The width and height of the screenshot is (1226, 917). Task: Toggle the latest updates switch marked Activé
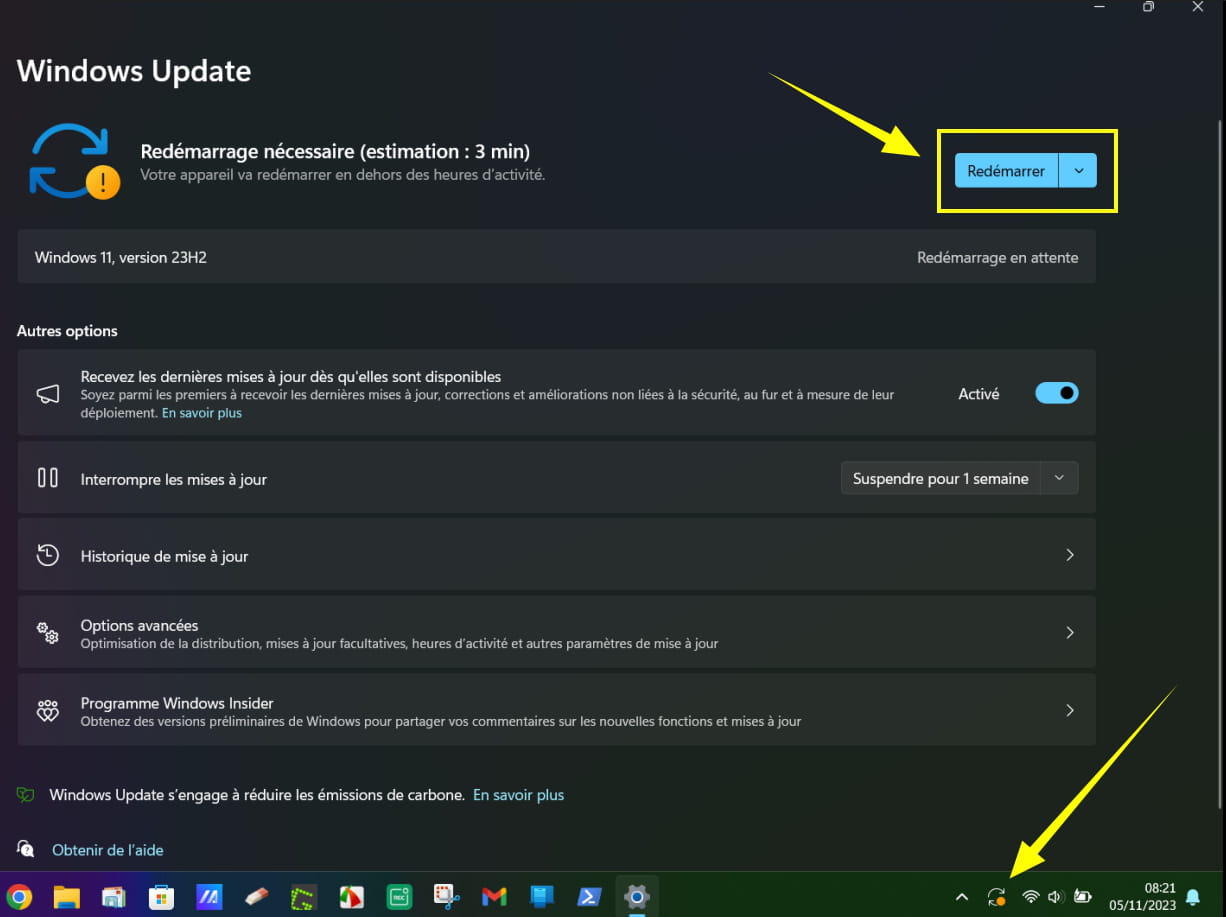[x=1057, y=394]
